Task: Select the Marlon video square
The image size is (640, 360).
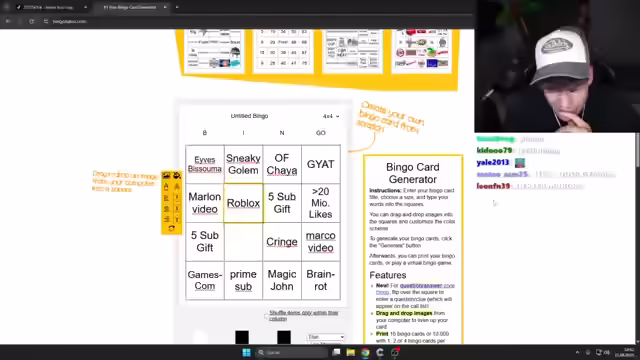Action: tap(205, 203)
